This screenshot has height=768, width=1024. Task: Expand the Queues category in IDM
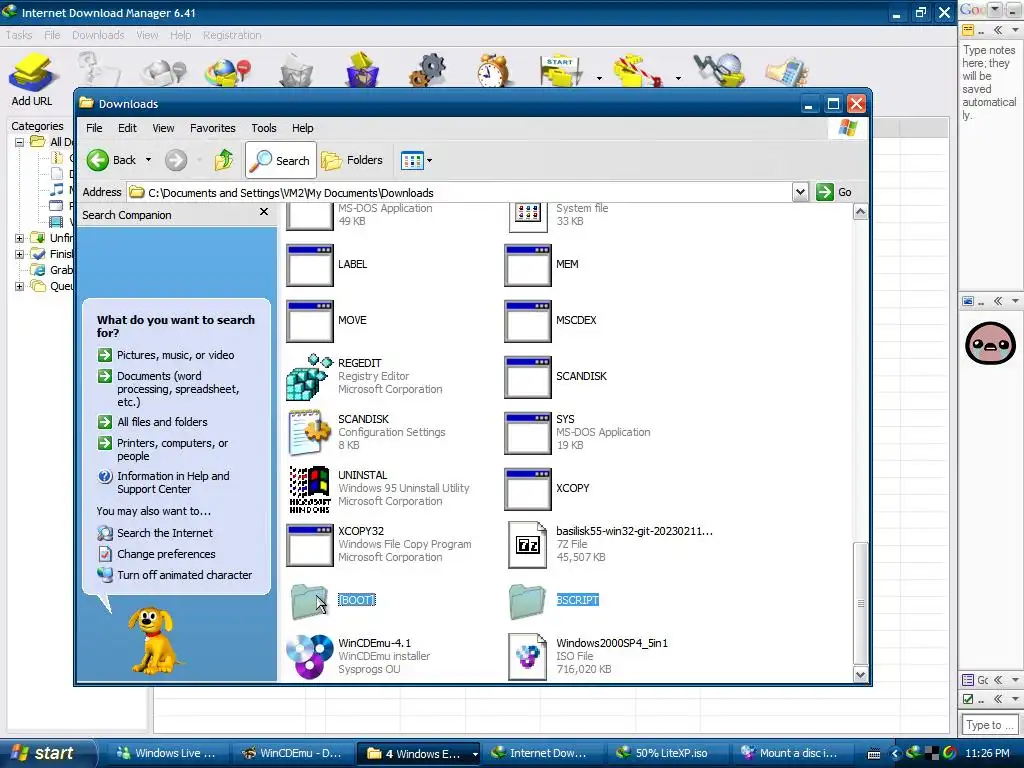[x=20, y=286]
